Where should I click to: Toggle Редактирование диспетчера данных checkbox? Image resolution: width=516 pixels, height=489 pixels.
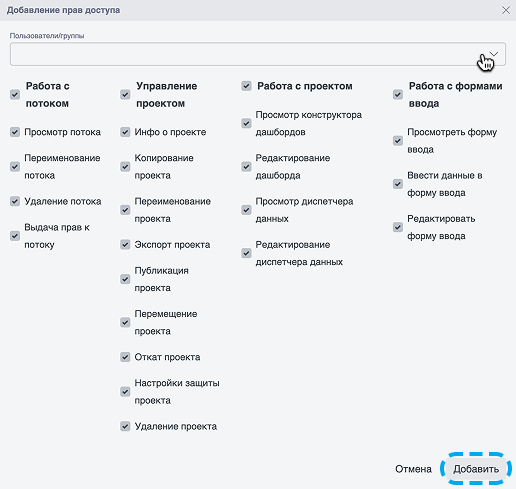coord(246,253)
